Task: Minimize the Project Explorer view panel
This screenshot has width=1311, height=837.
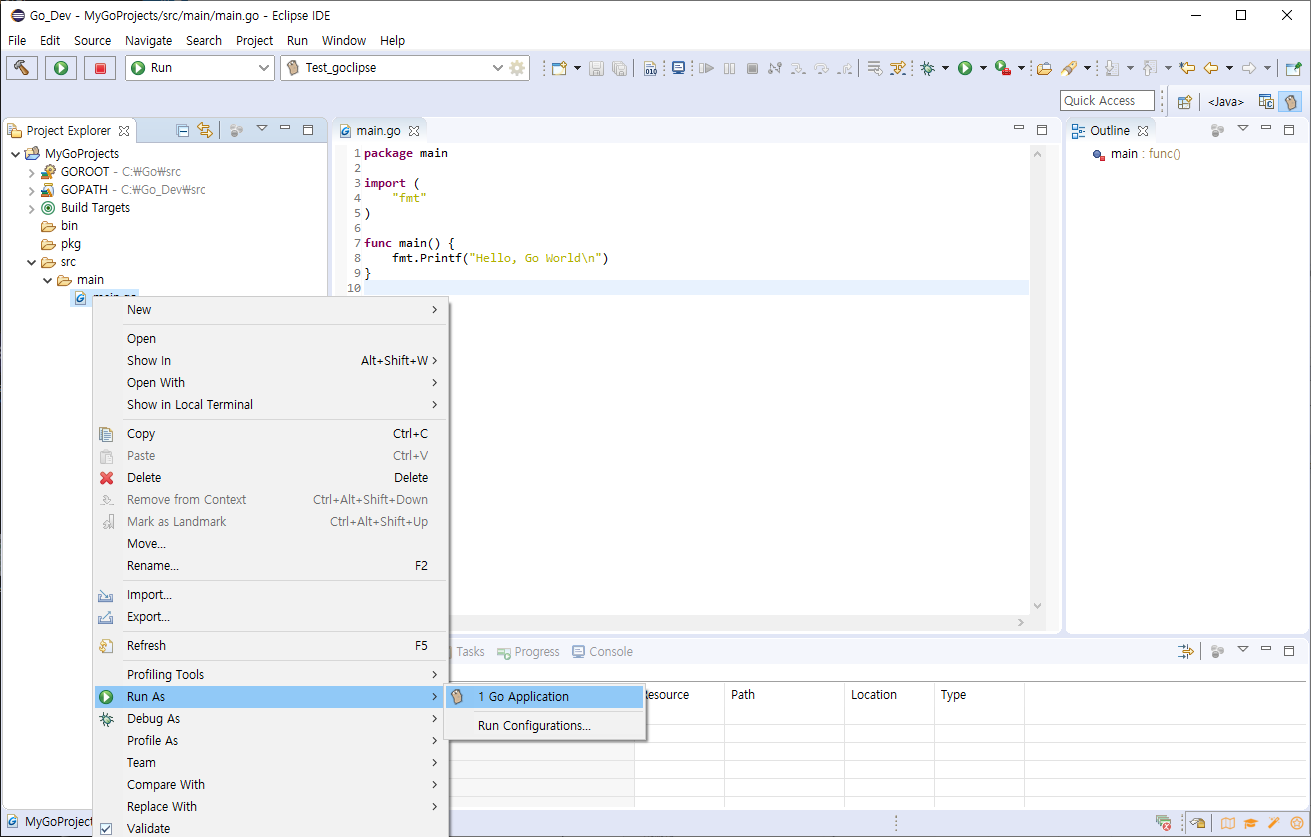Action: pos(285,130)
